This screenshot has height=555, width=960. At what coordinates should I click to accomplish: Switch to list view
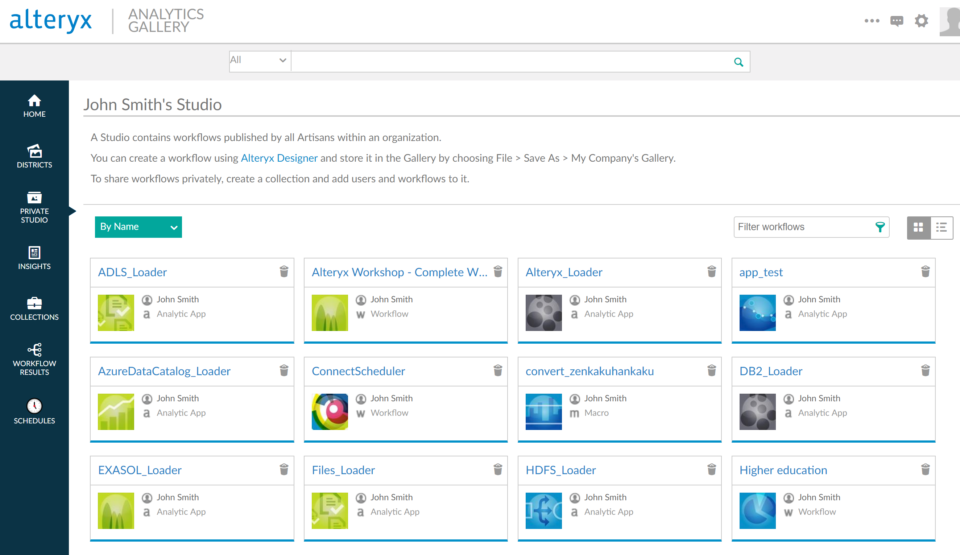[942, 227]
